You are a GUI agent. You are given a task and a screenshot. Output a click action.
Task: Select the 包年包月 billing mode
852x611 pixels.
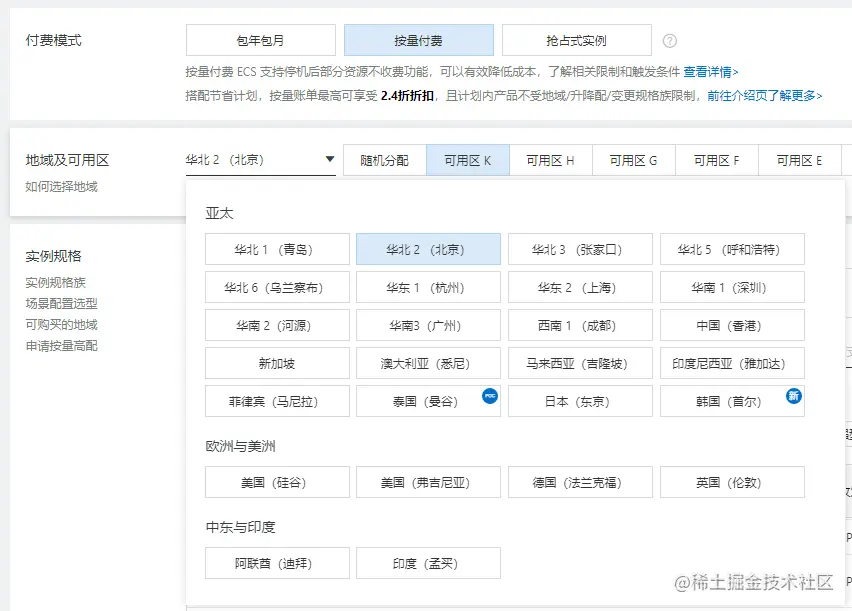[261, 40]
